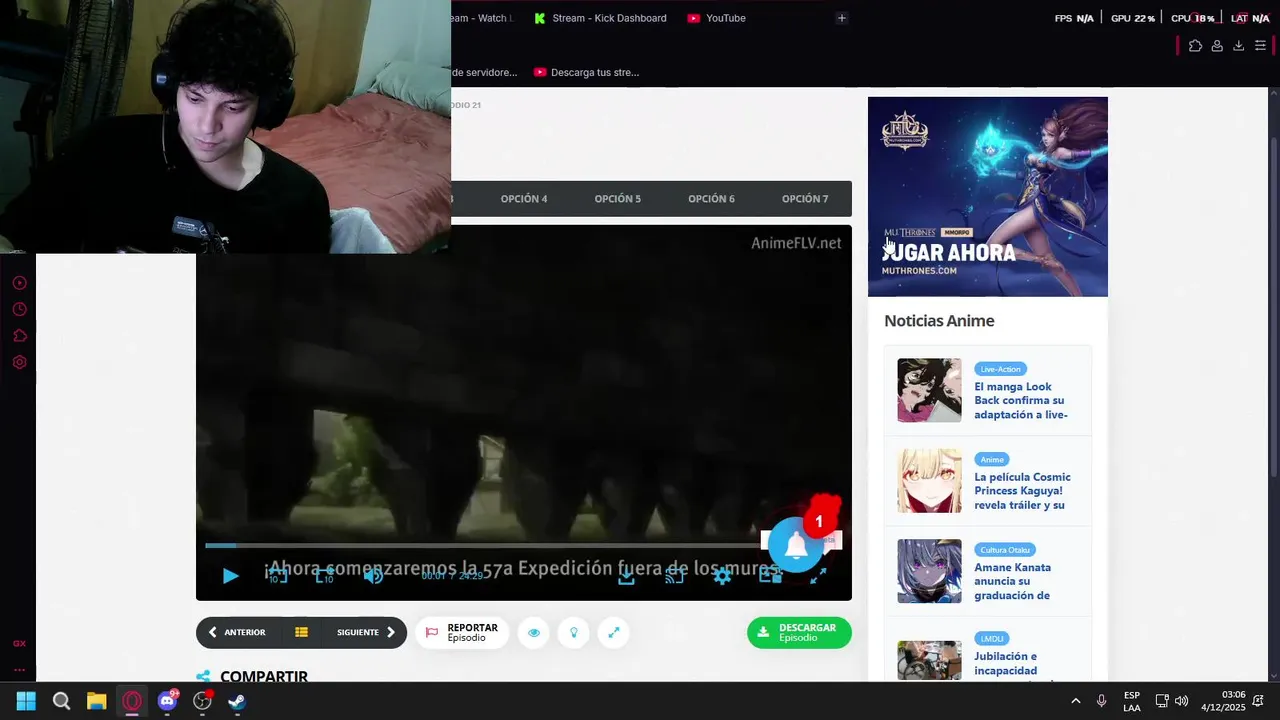
Task: Click the microphone tray icon
Action: 1101,701
